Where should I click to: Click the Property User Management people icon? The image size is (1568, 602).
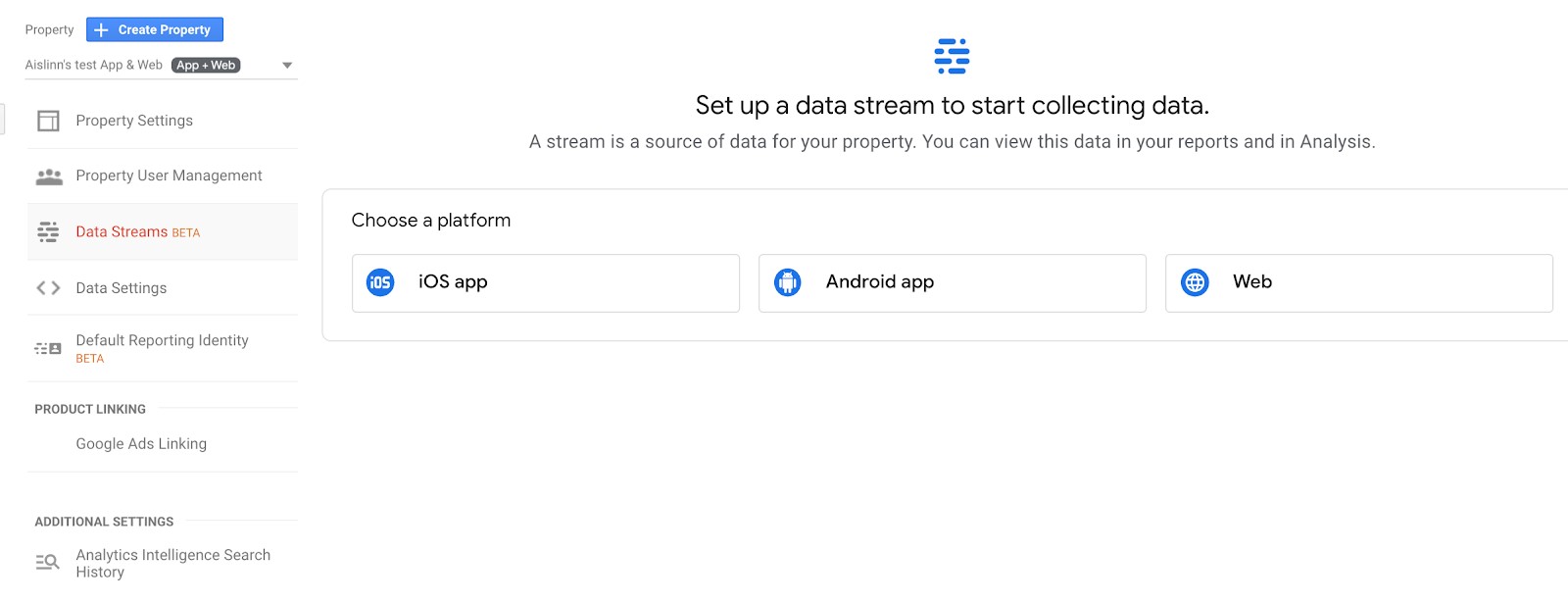[x=49, y=176]
